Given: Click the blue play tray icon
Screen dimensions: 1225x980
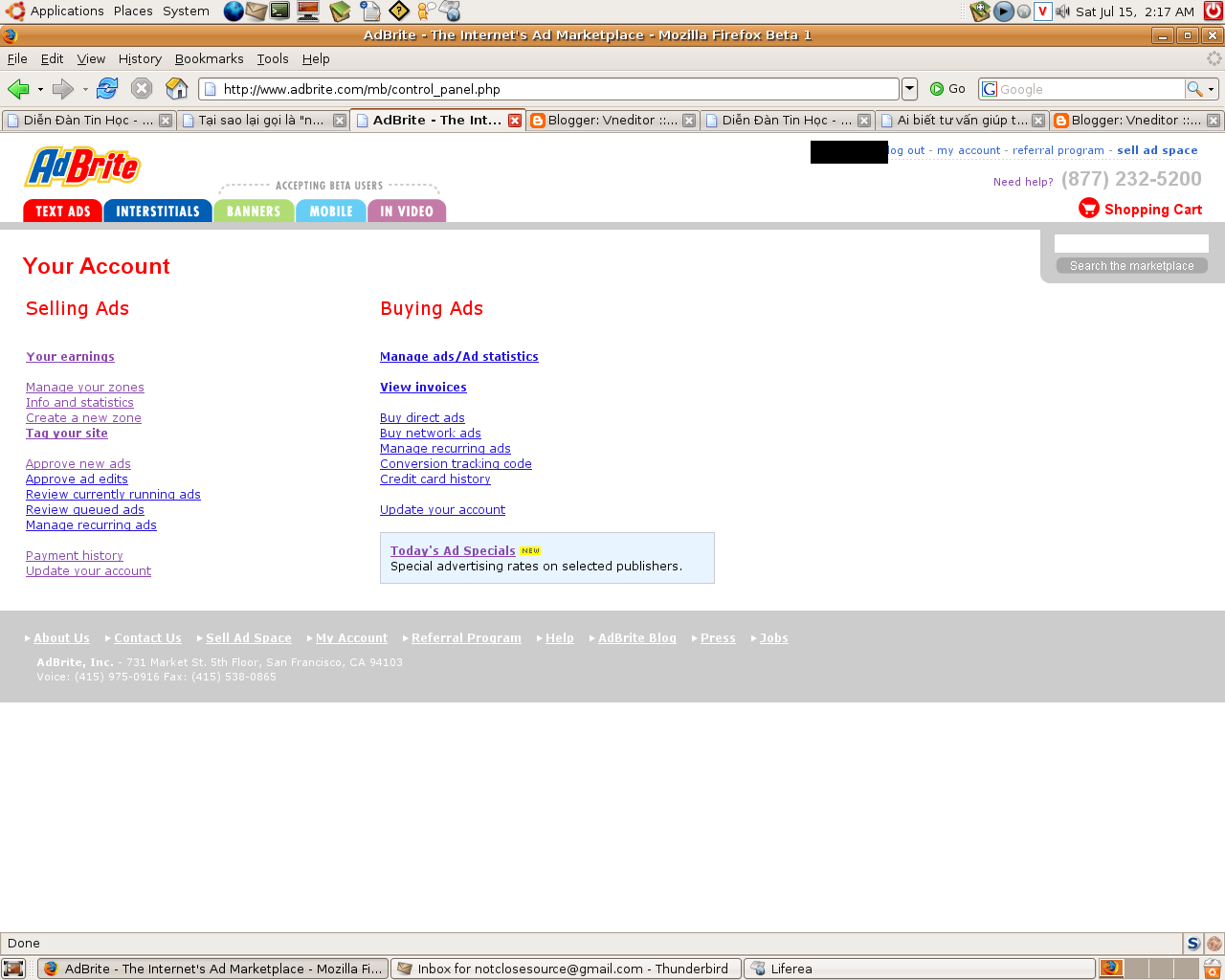Looking at the screenshot, I should click(x=1003, y=11).
